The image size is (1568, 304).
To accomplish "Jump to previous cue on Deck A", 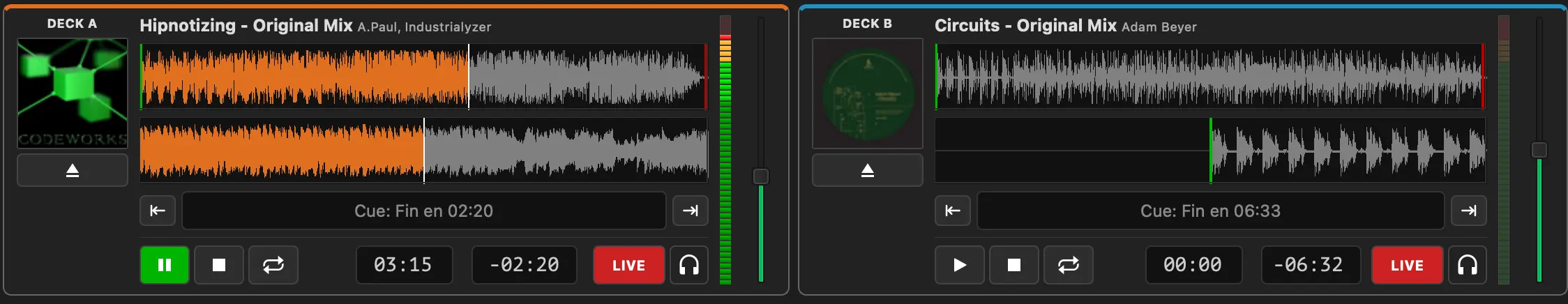I will pos(158,211).
